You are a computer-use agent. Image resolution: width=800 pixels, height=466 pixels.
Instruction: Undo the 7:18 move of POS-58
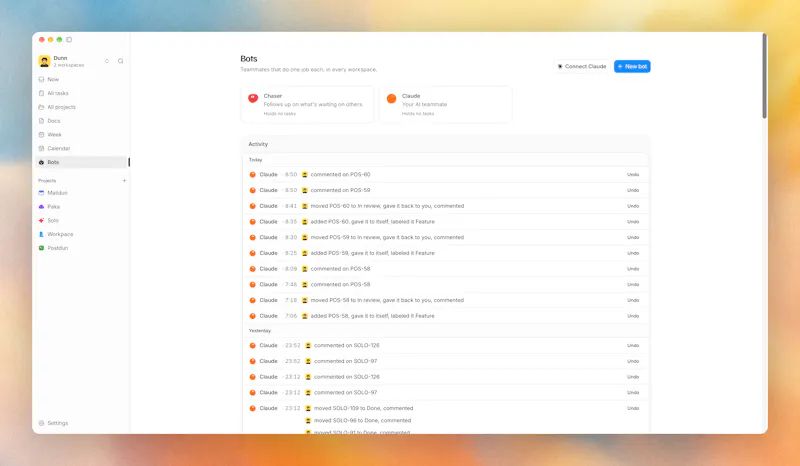click(x=633, y=300)
